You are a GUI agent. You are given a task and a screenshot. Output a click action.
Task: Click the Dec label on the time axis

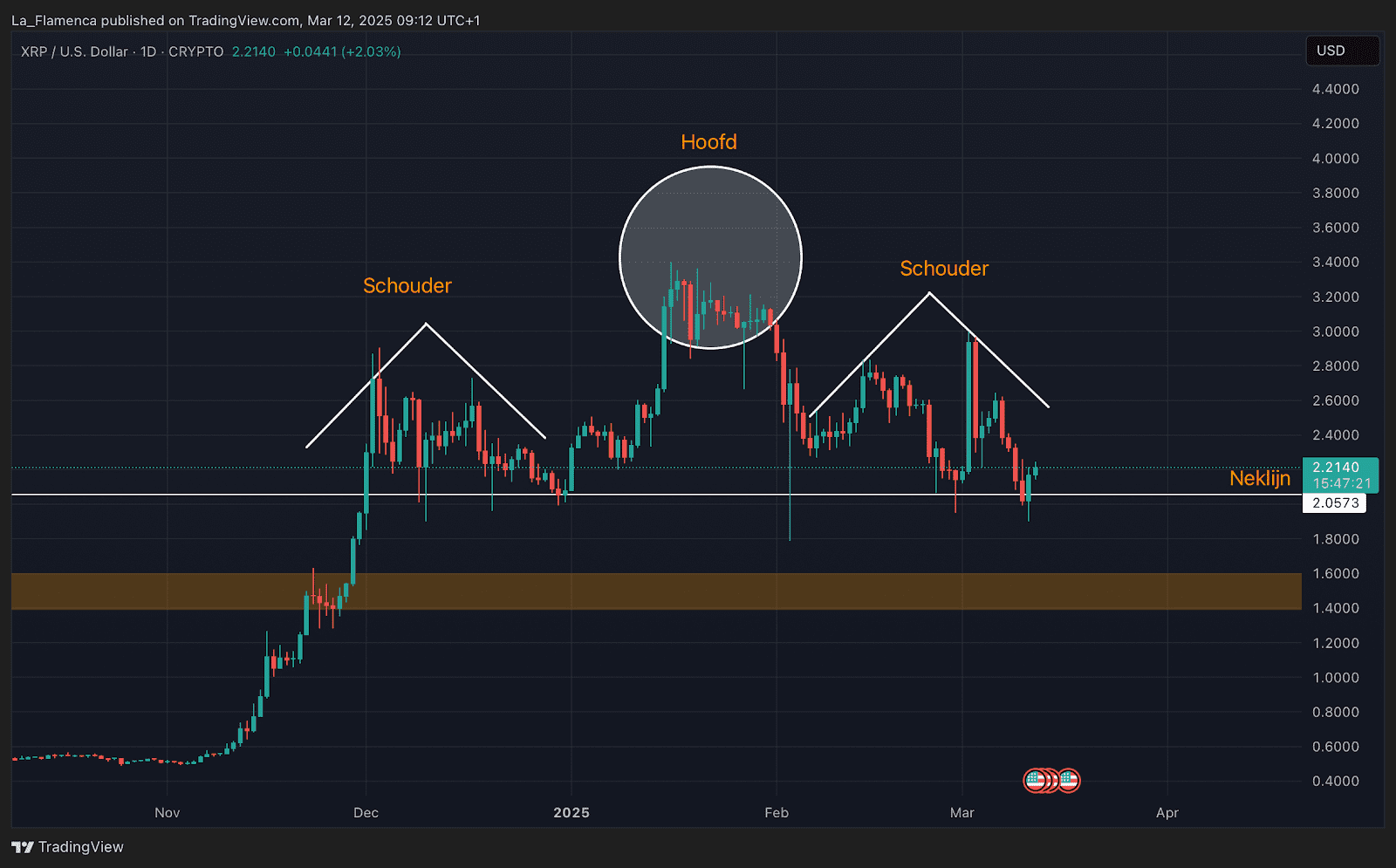366,813
